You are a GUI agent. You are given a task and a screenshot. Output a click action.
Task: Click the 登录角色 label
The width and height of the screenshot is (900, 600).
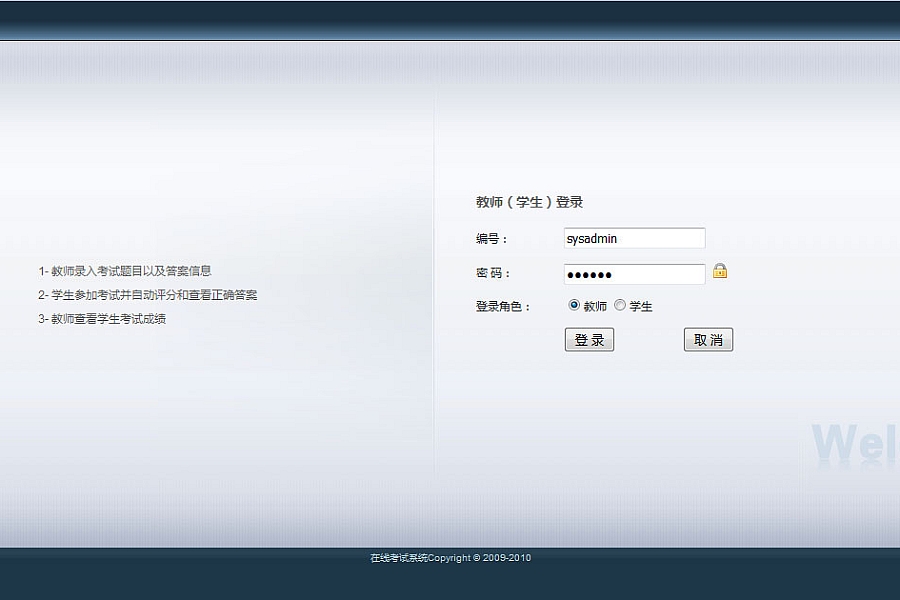click(x=502, y=307)
